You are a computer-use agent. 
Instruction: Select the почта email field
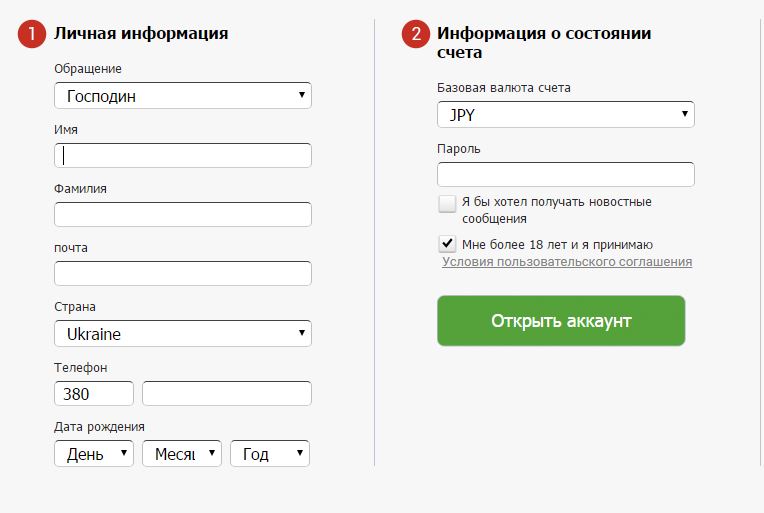tap(182, 274)
